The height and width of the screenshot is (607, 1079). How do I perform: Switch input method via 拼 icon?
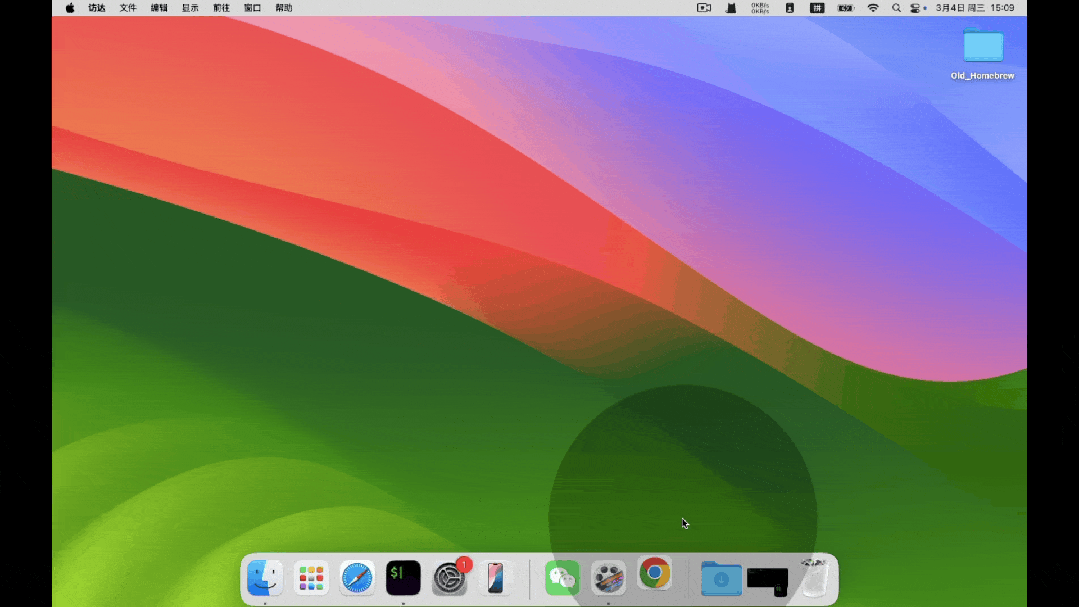click(x=817, y=8)
